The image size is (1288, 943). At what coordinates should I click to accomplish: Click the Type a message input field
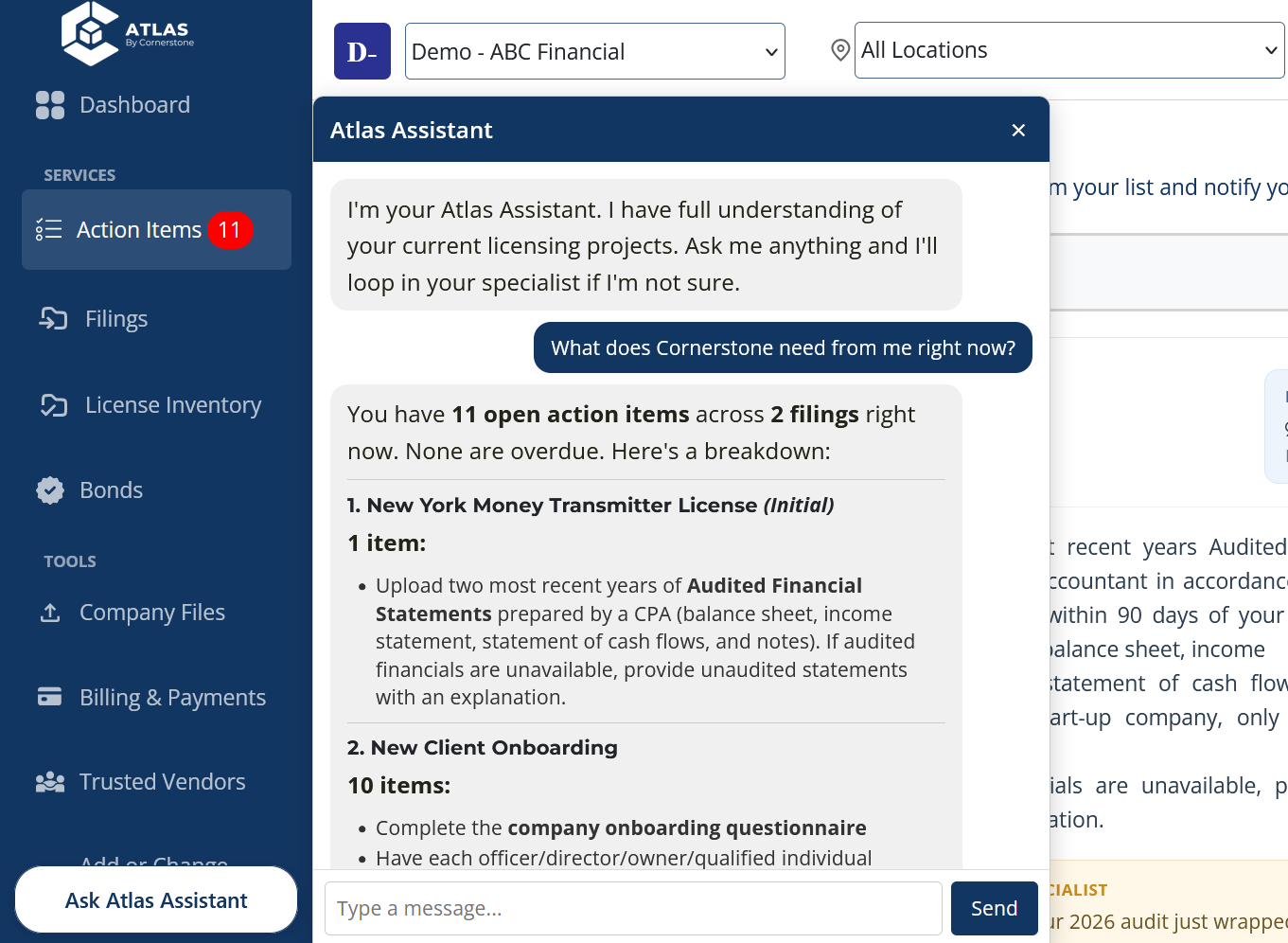[633, 909]
